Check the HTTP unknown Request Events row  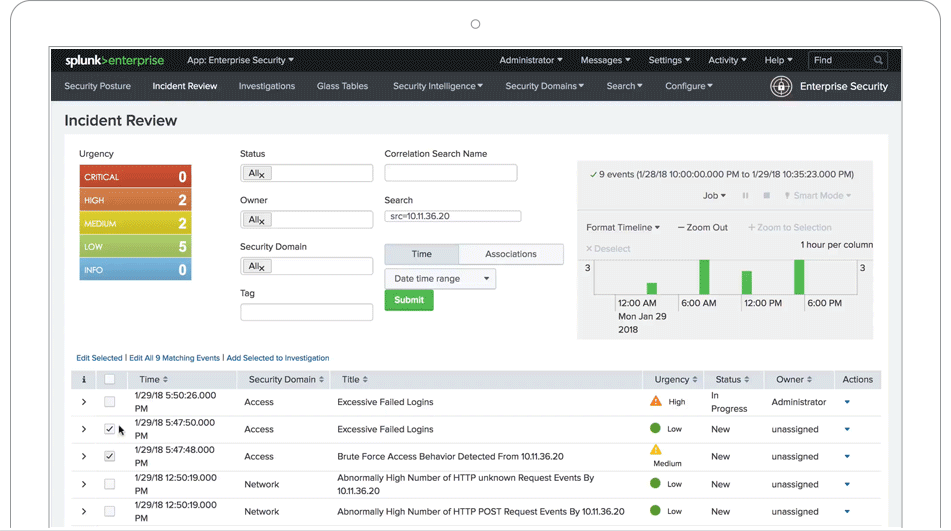click(x=109, y=484)
